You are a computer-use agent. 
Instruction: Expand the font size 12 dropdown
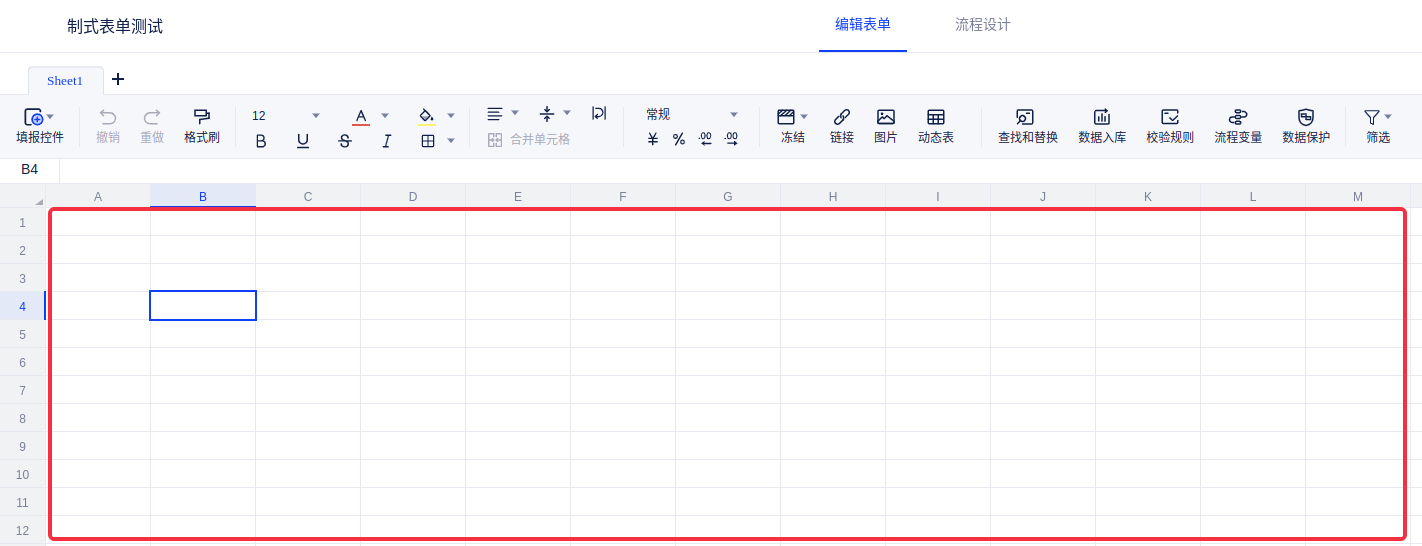(x=316, y=116)
